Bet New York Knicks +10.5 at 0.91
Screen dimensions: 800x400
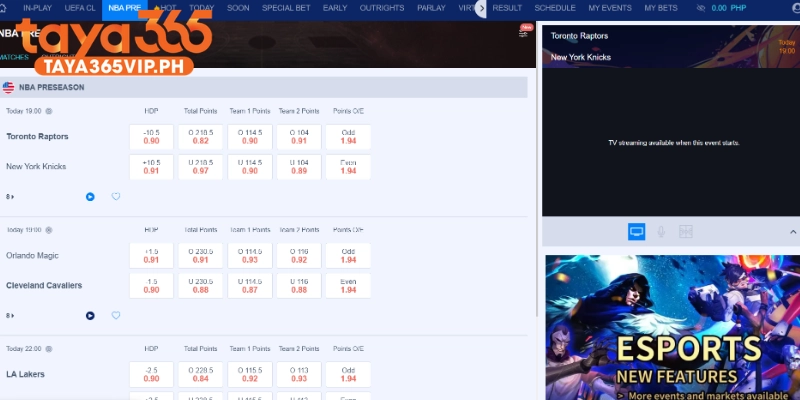[152, 167]
